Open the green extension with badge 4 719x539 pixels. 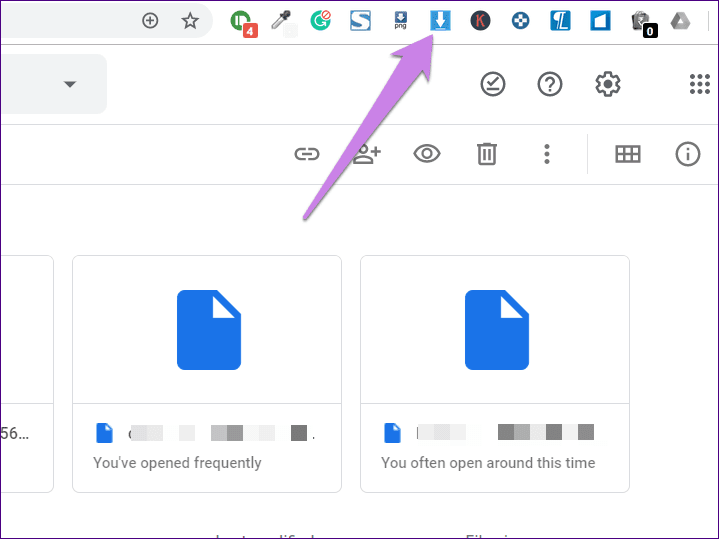click(x=243, y=22)
